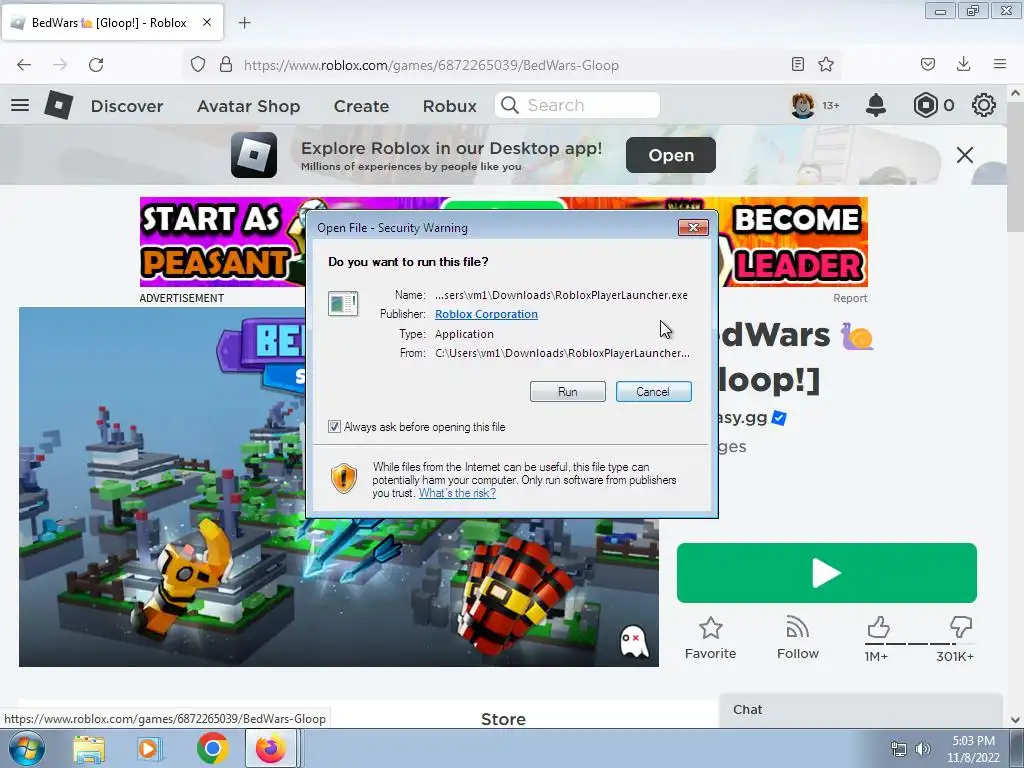The height and width of the screenshot is (768, 1024).
Task: Open the Roblox Corporation publisher link
Action: [x=487, y=314]
